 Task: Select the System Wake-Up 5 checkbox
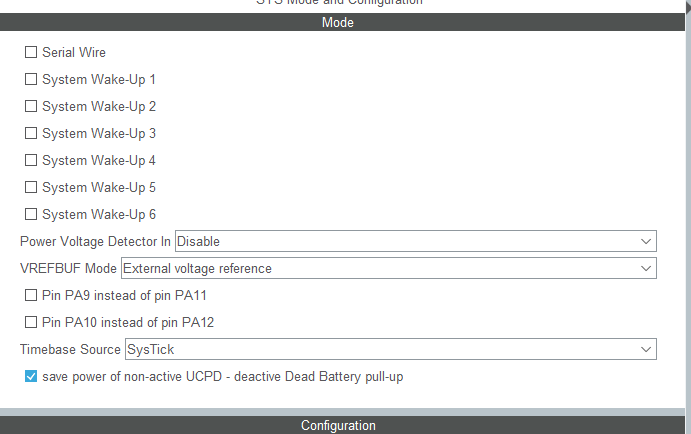(x=31, y=187)
